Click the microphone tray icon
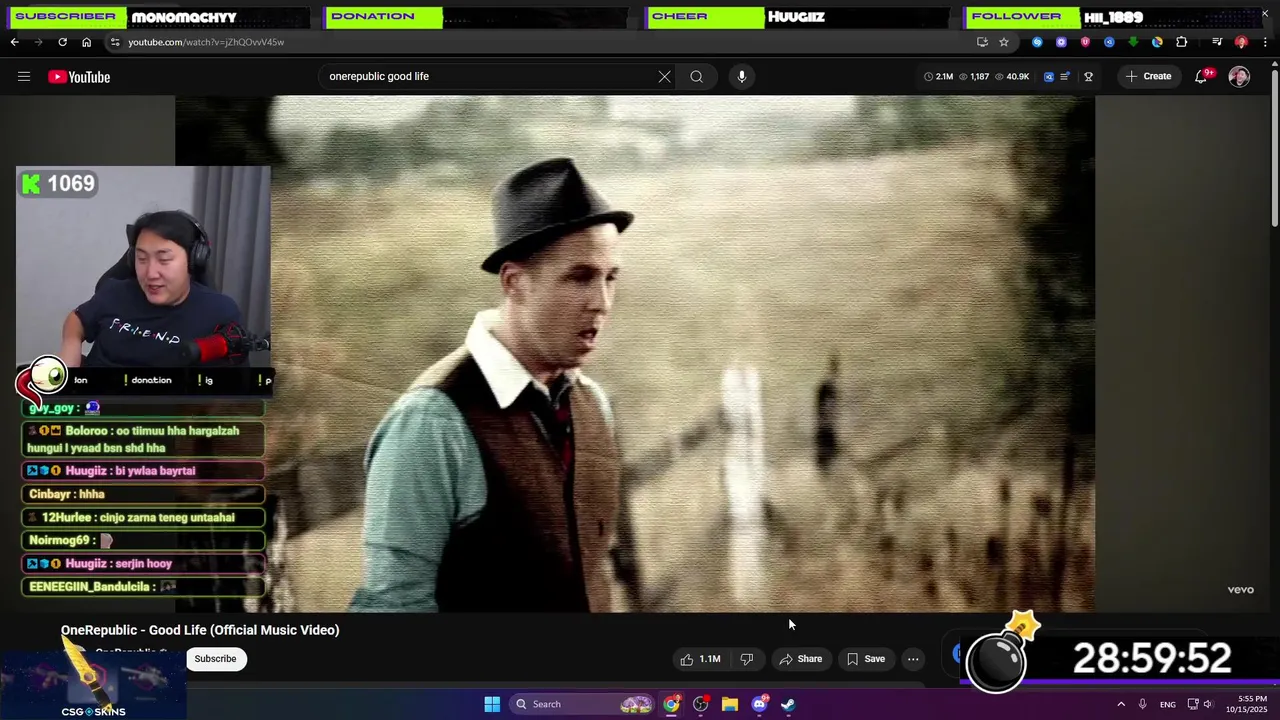Screen dimensions: 1280x720 tap(1142, 704)
